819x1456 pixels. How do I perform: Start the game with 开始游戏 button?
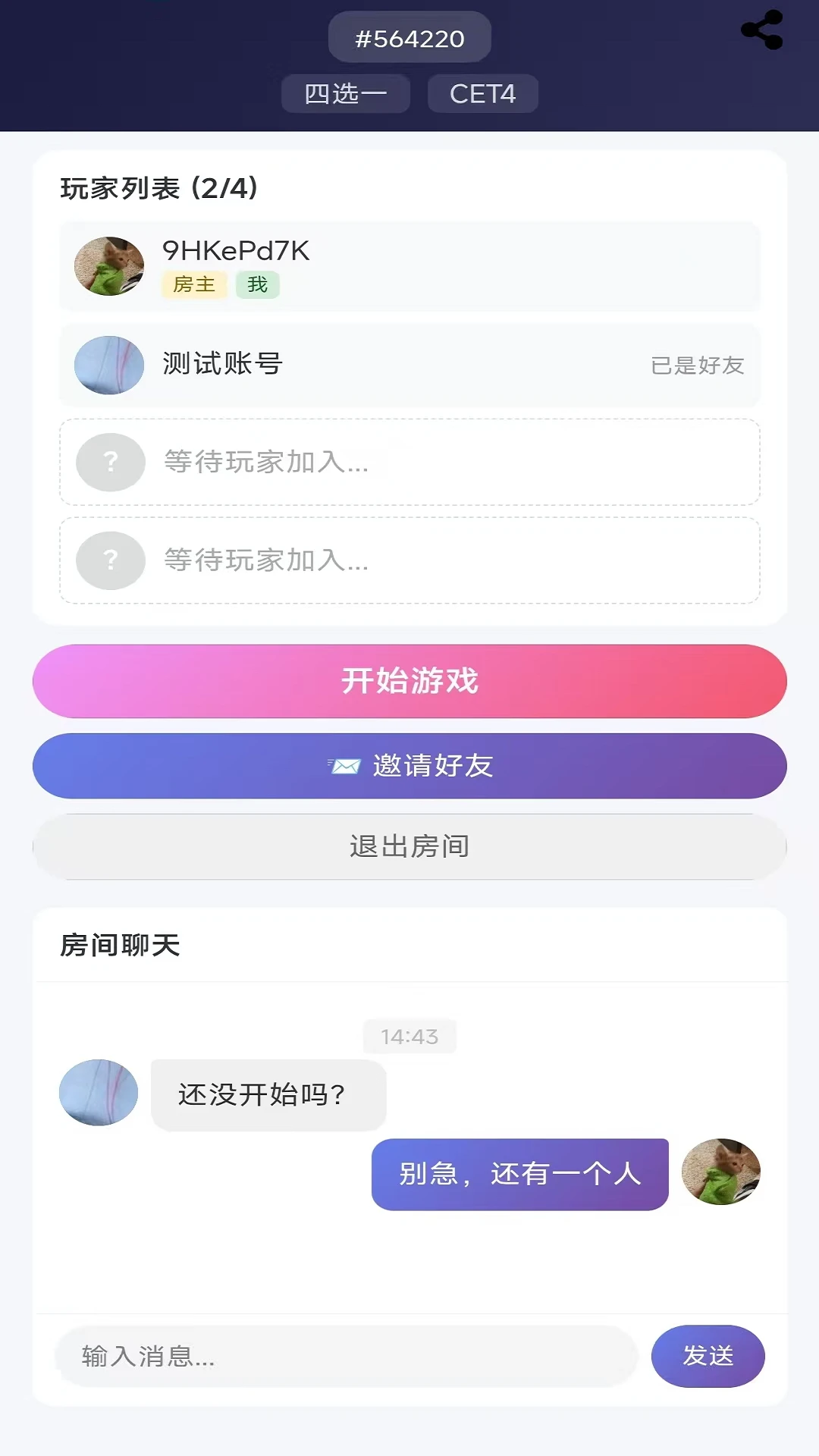click(409, 681)
